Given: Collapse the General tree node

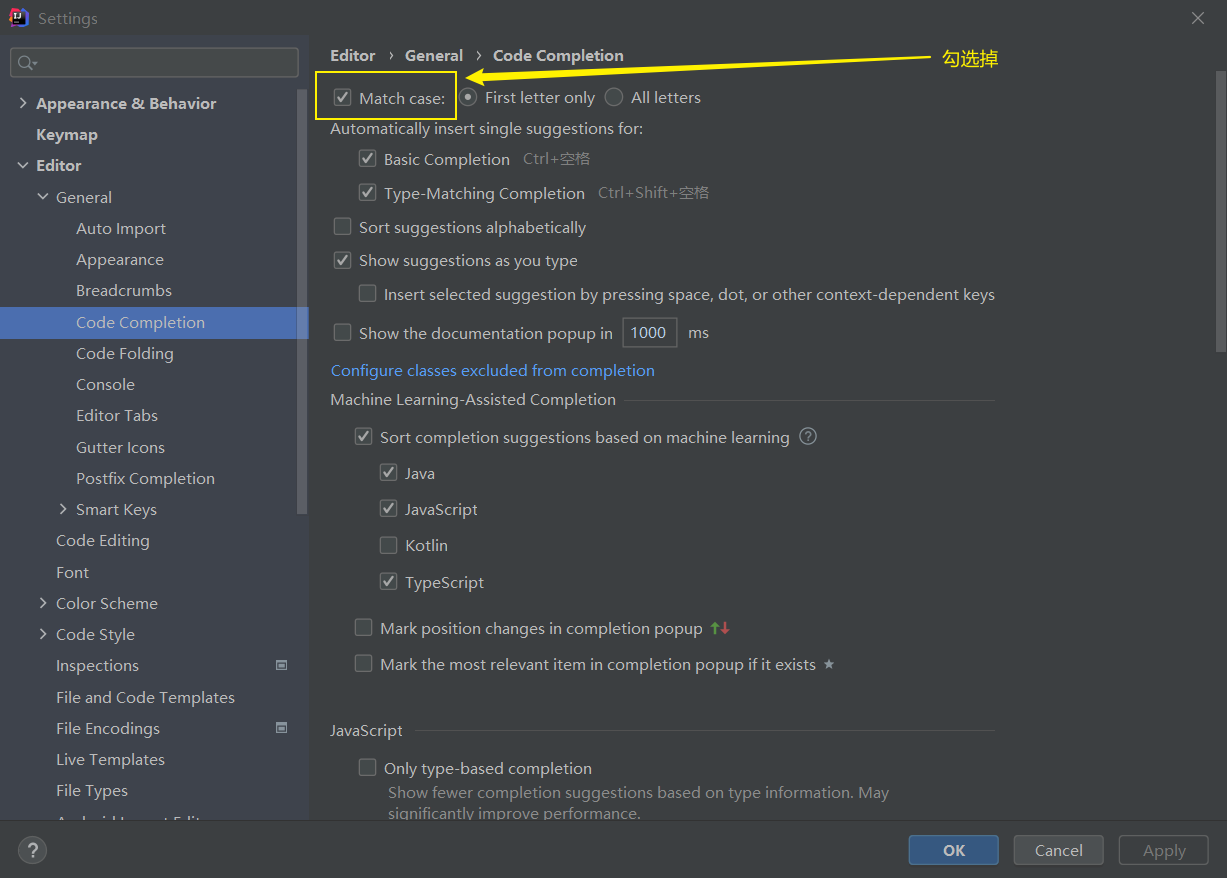Looking at the screenshot, I should (x=43, y=197).
